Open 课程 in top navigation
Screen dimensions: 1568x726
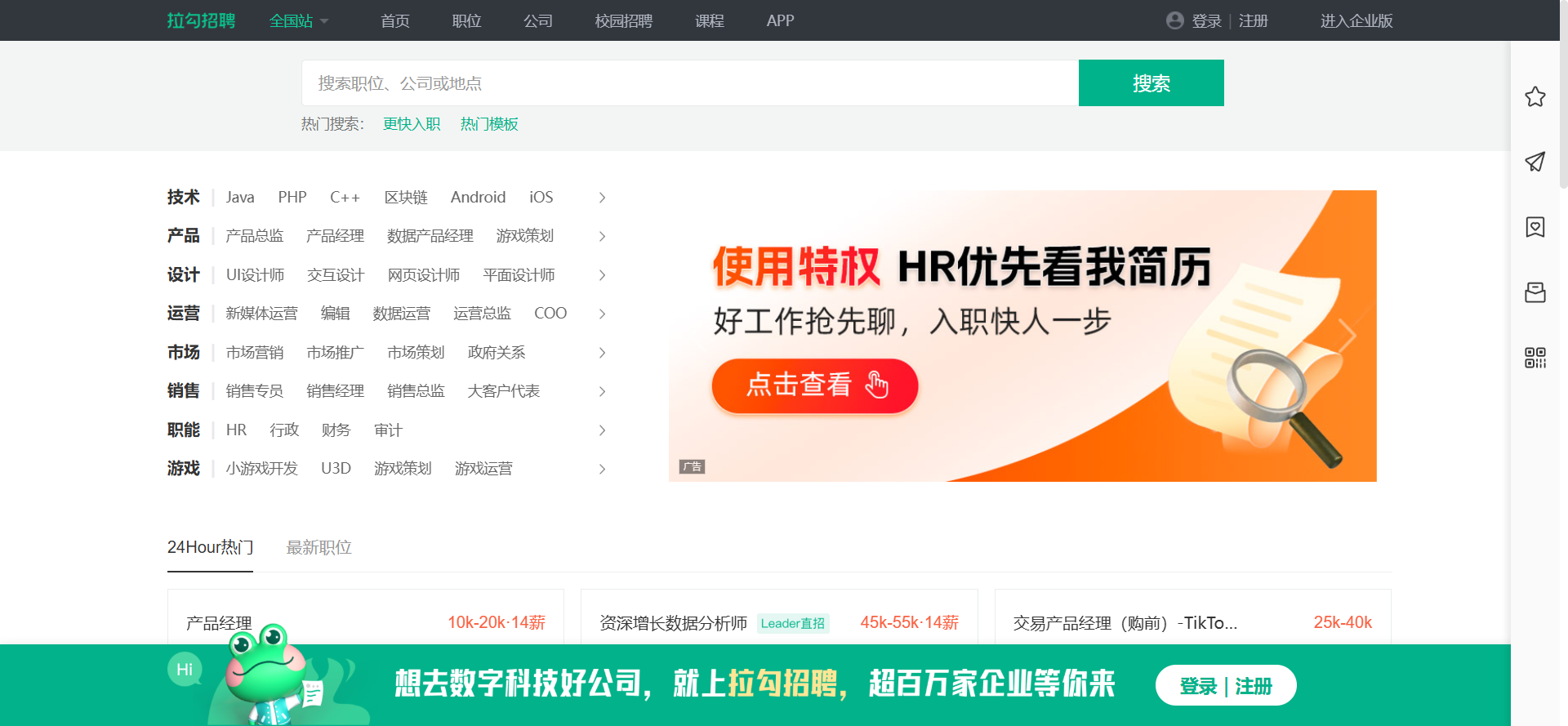[x=710, y=20]
